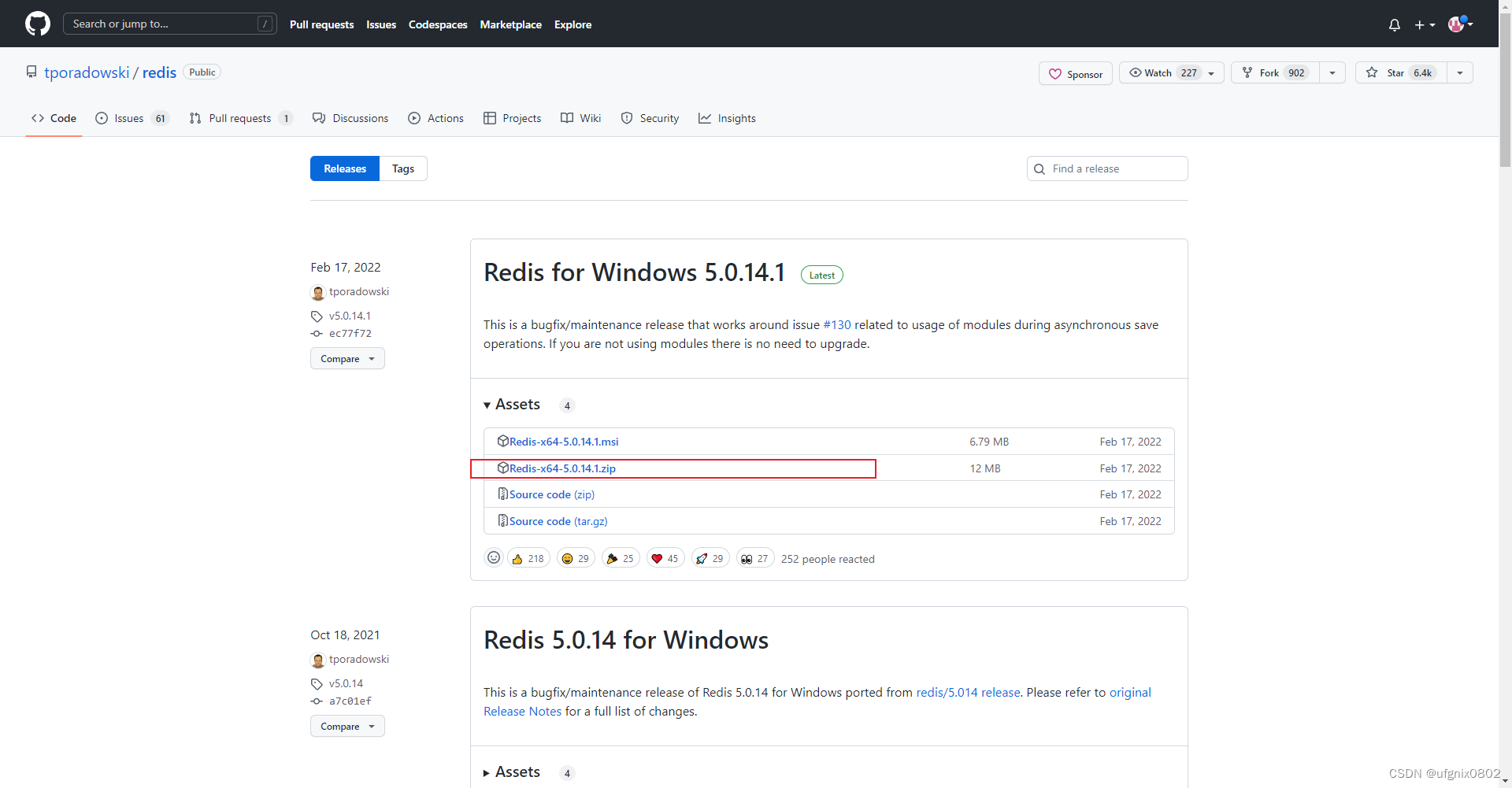Open Pull requests in top navigation
This screenshot has width=1512, height=788.
point(321,24)
